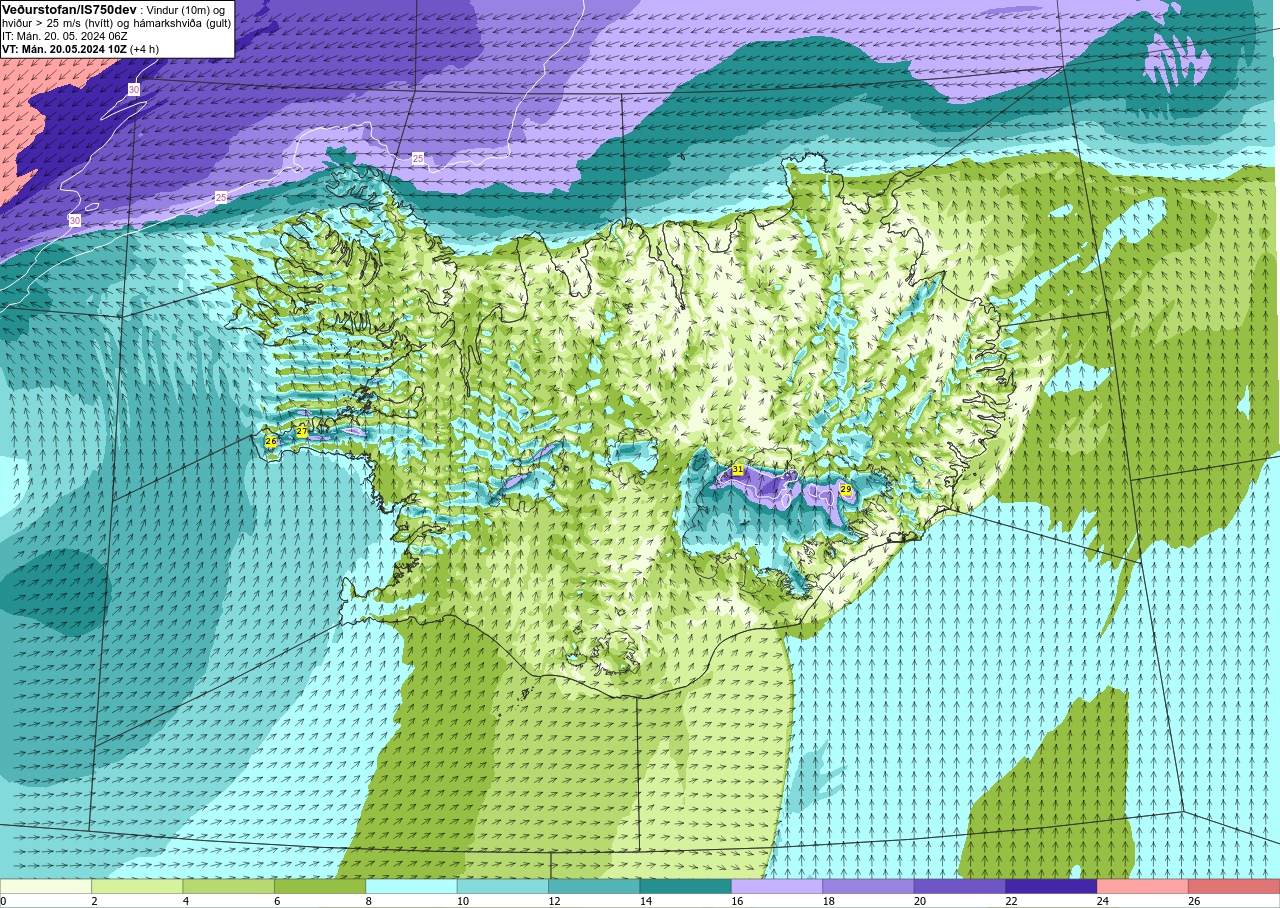
Task: Click the "14" tick label on the scale
Action: pyautogui.click(x=646, y=901)
